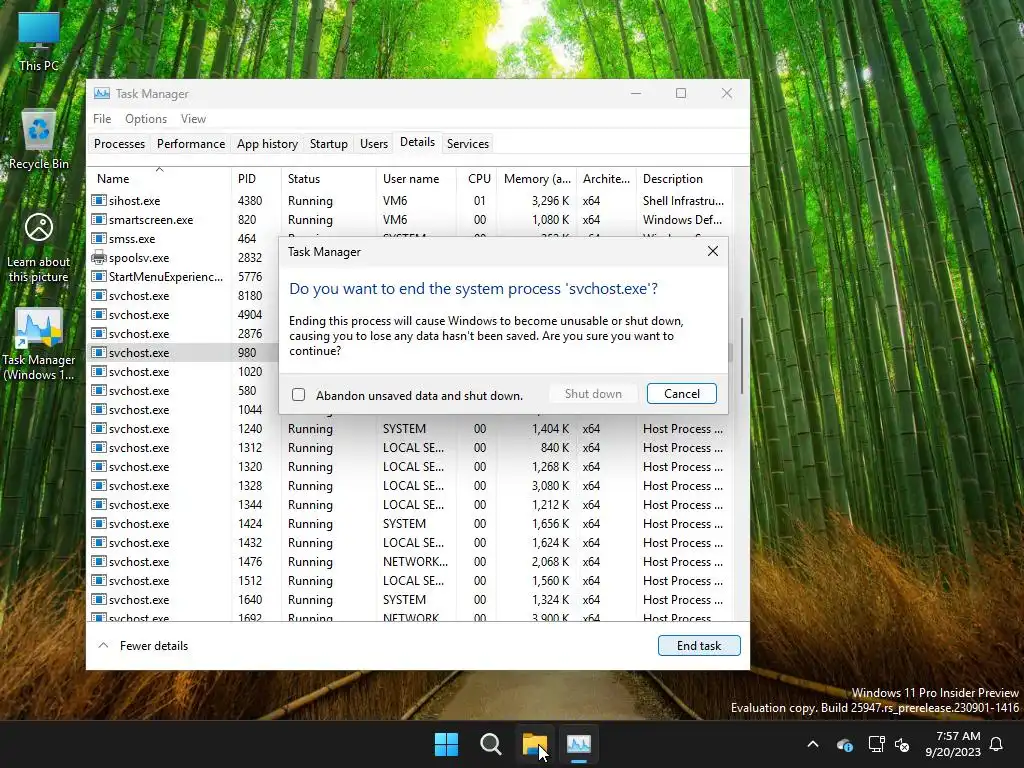The height and width of the screenshot is (768, 1024).
Task: Select Shell Infrastru... description cell
Action: click(683, 200)
